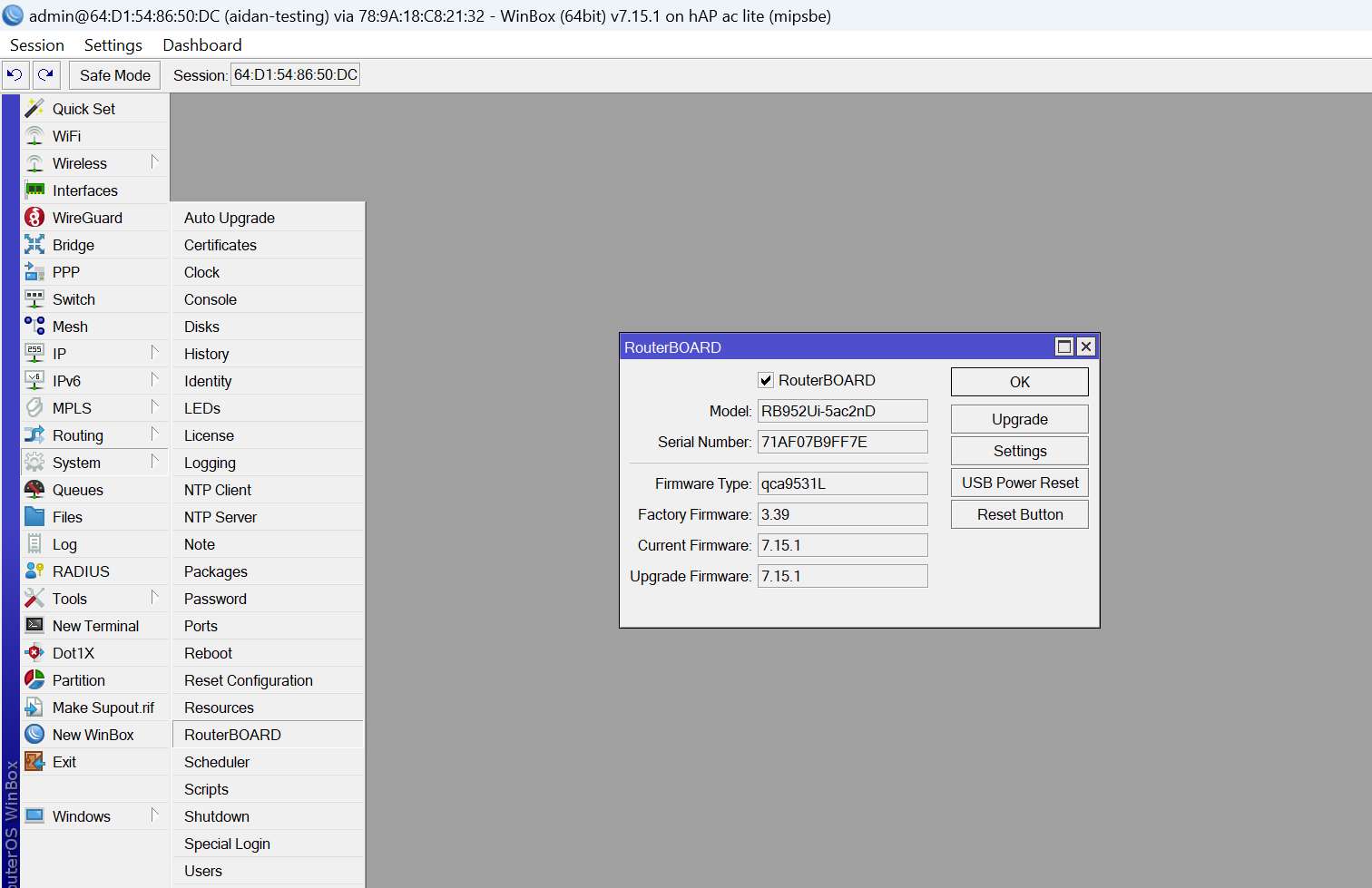This screenshot has height=888, width=1372.
Task: Click the New Terminal icon
Action: (x=34, y=625)
